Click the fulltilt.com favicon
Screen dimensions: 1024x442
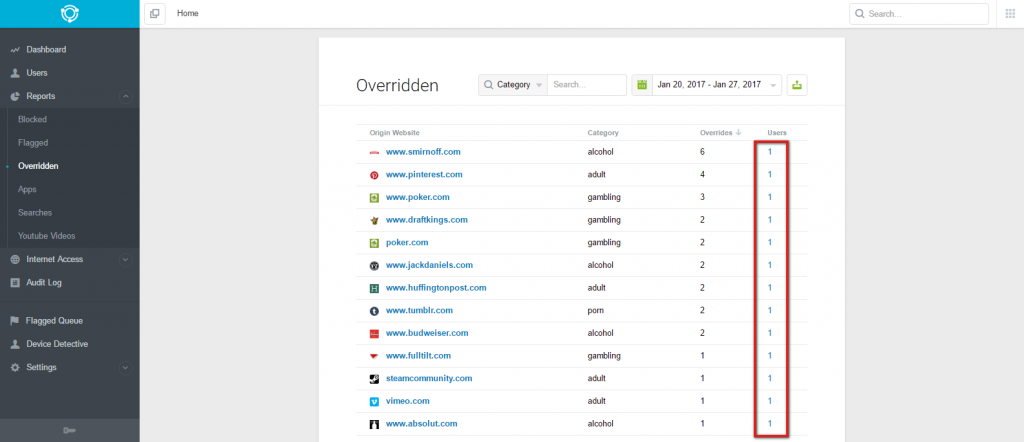(x=374, y=356)
